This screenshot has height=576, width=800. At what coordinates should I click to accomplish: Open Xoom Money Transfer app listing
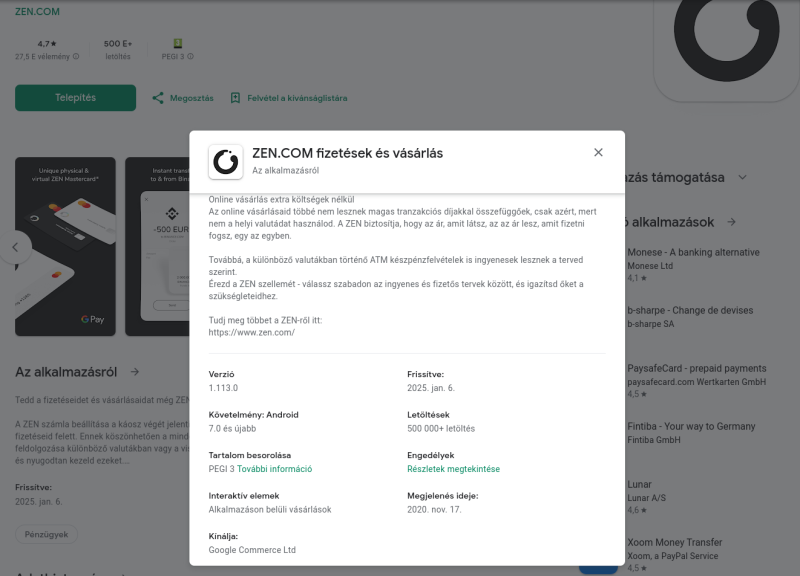click(x=674, y=555)
